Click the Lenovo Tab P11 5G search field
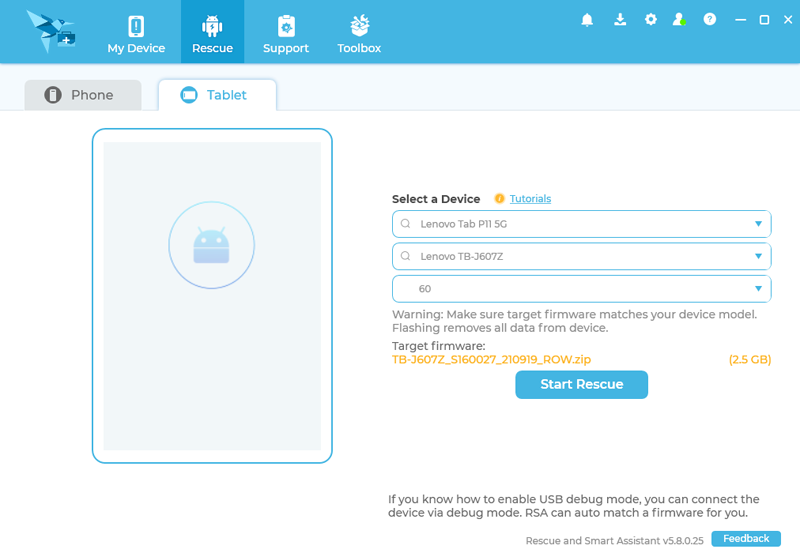 (x=581, y=224)
